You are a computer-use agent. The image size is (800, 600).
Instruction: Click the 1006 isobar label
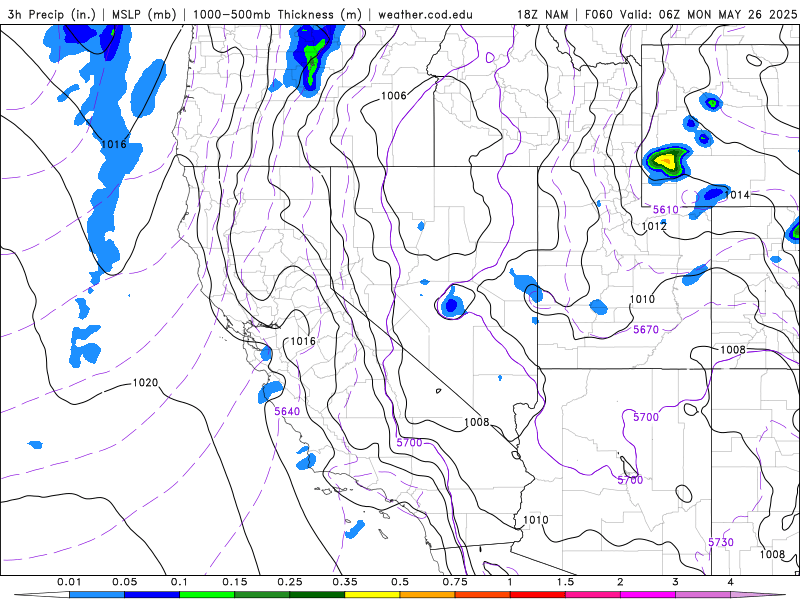coord(394,95)
